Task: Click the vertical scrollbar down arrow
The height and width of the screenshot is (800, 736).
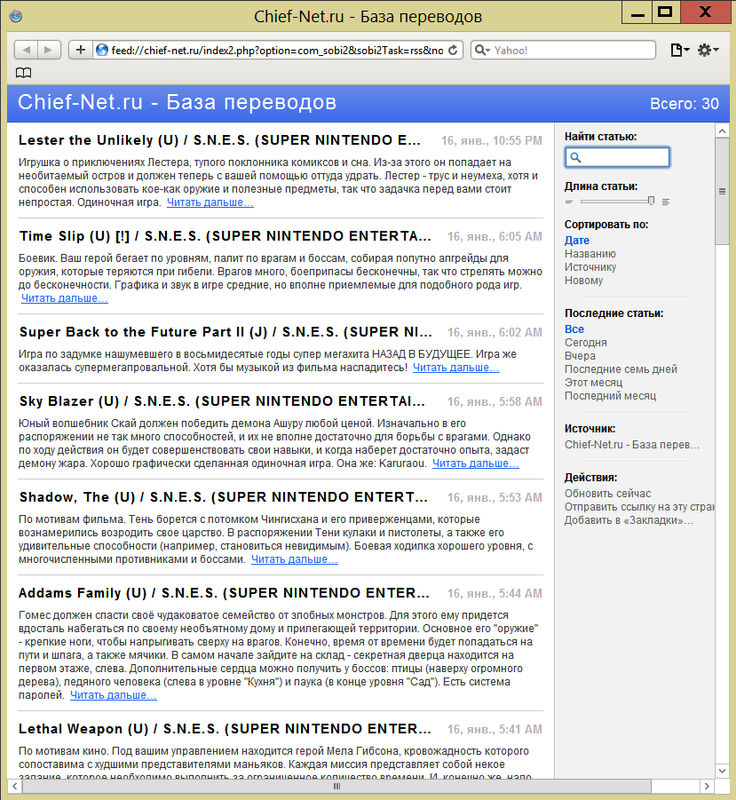Action: (x=722, y=771)
